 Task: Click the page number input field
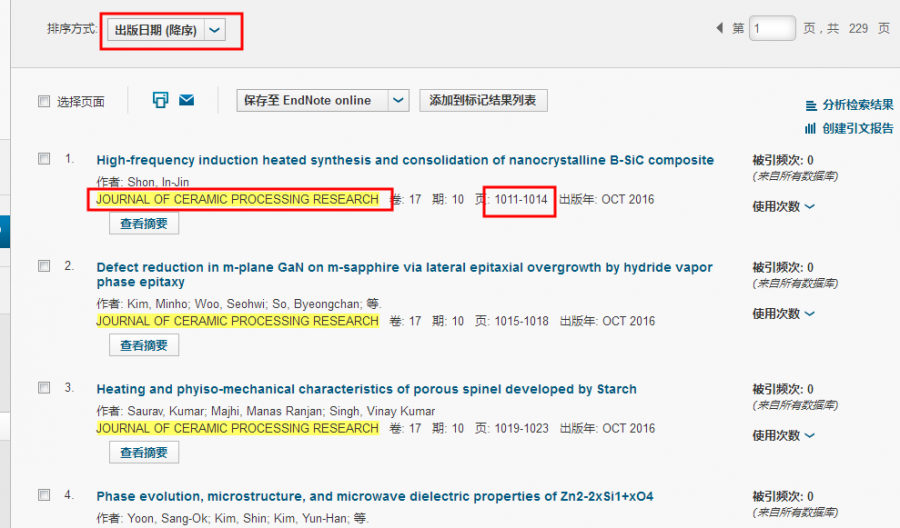772,28
